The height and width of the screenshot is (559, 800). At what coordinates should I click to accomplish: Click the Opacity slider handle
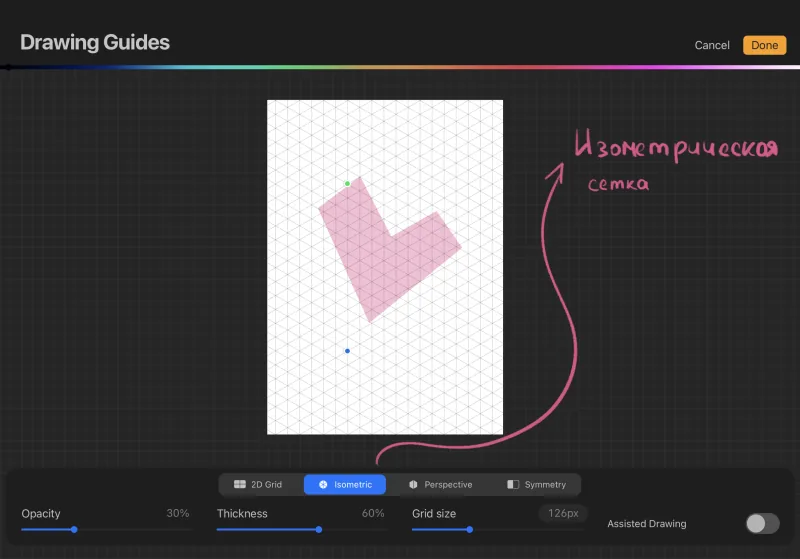[x=74, y=529]
